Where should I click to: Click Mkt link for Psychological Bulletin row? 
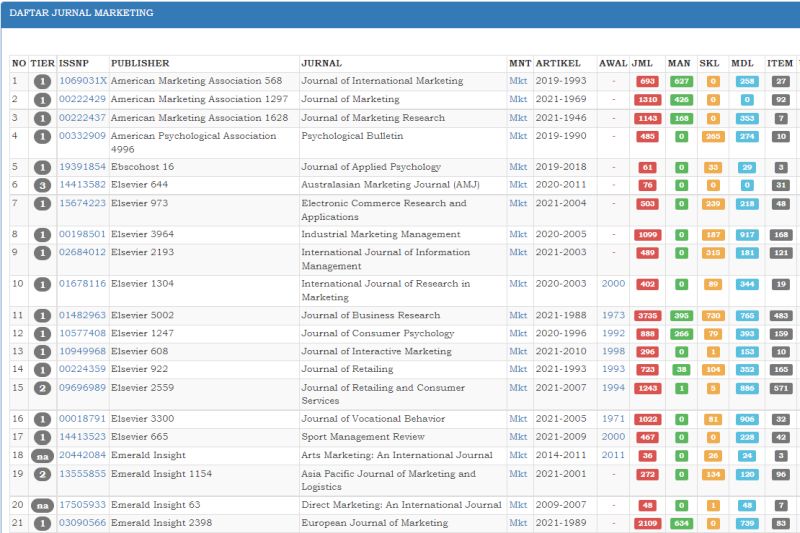518,136
